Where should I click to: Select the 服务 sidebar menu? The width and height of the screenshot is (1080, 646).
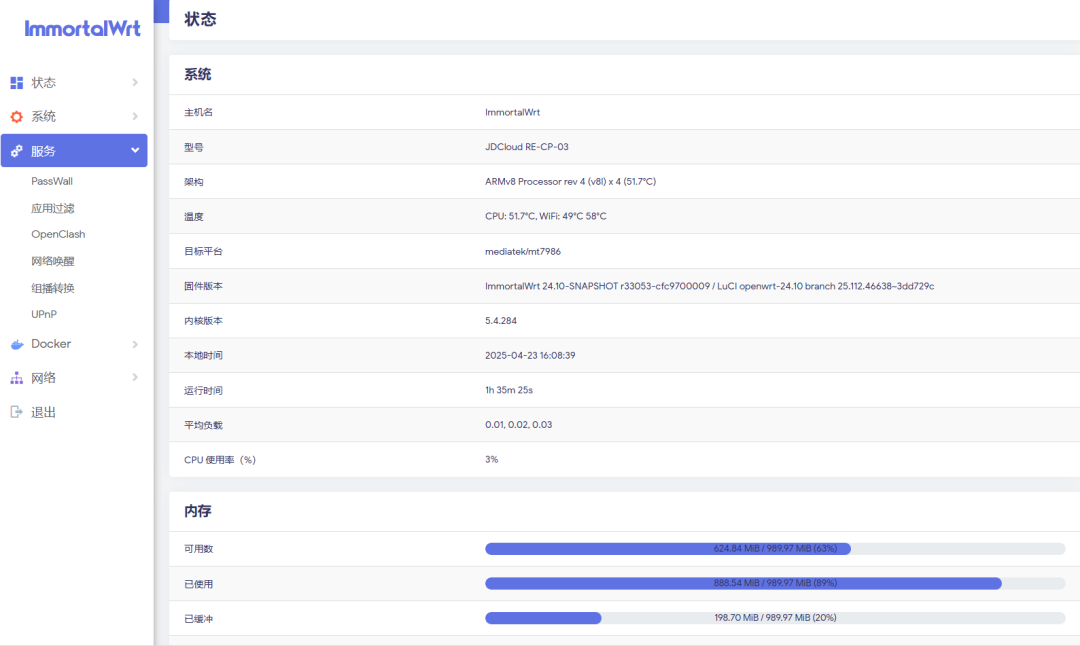[x=74, y=150]
